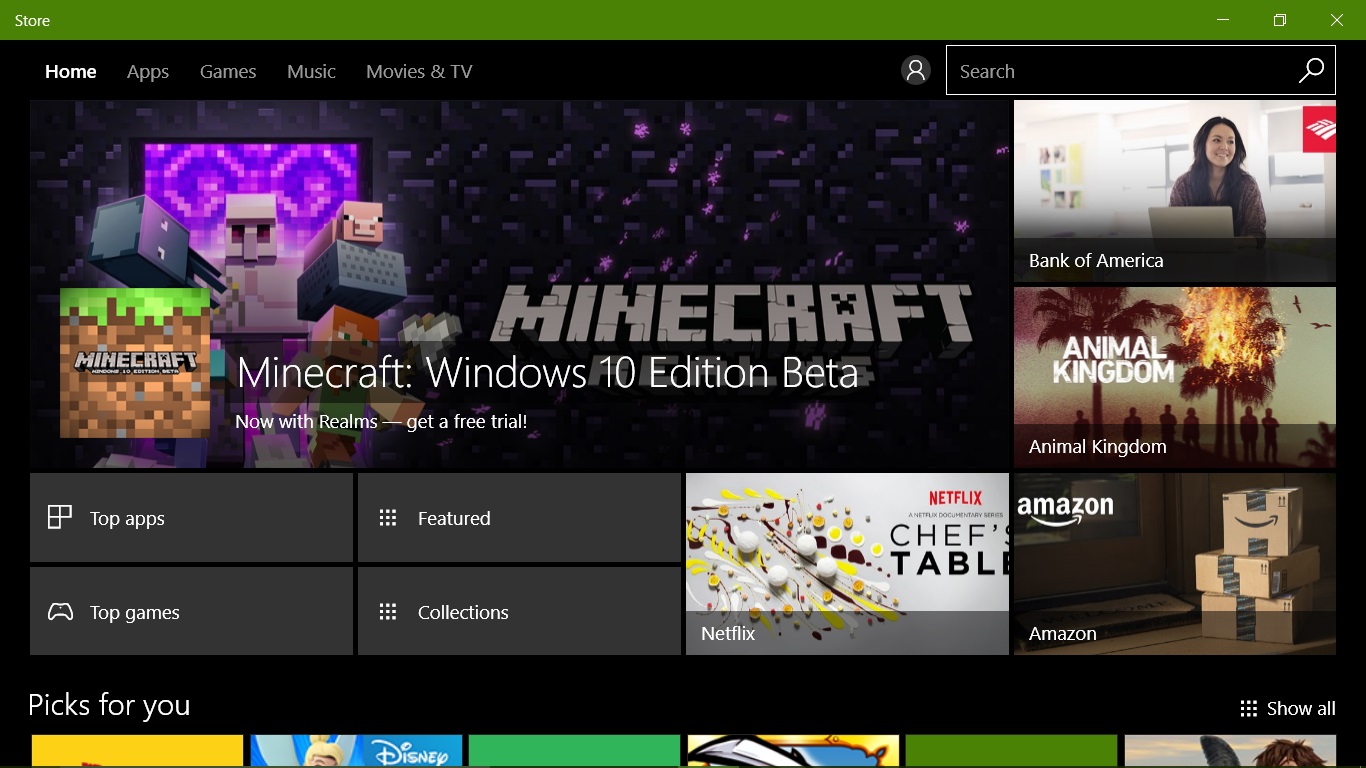Screen dimensions: 1366x768
Task: Go to the Home tab
Action: coord(71,71)
